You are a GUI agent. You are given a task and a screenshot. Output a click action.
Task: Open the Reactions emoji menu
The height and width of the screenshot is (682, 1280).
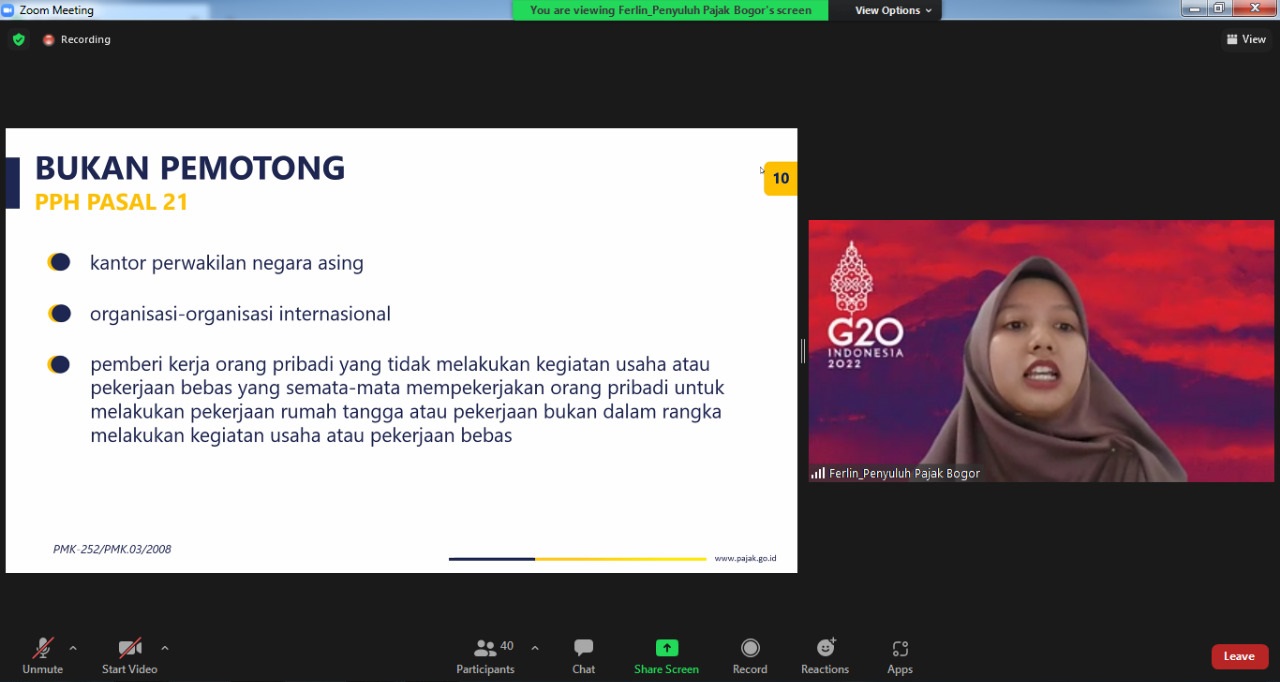(x=825, y=648)
